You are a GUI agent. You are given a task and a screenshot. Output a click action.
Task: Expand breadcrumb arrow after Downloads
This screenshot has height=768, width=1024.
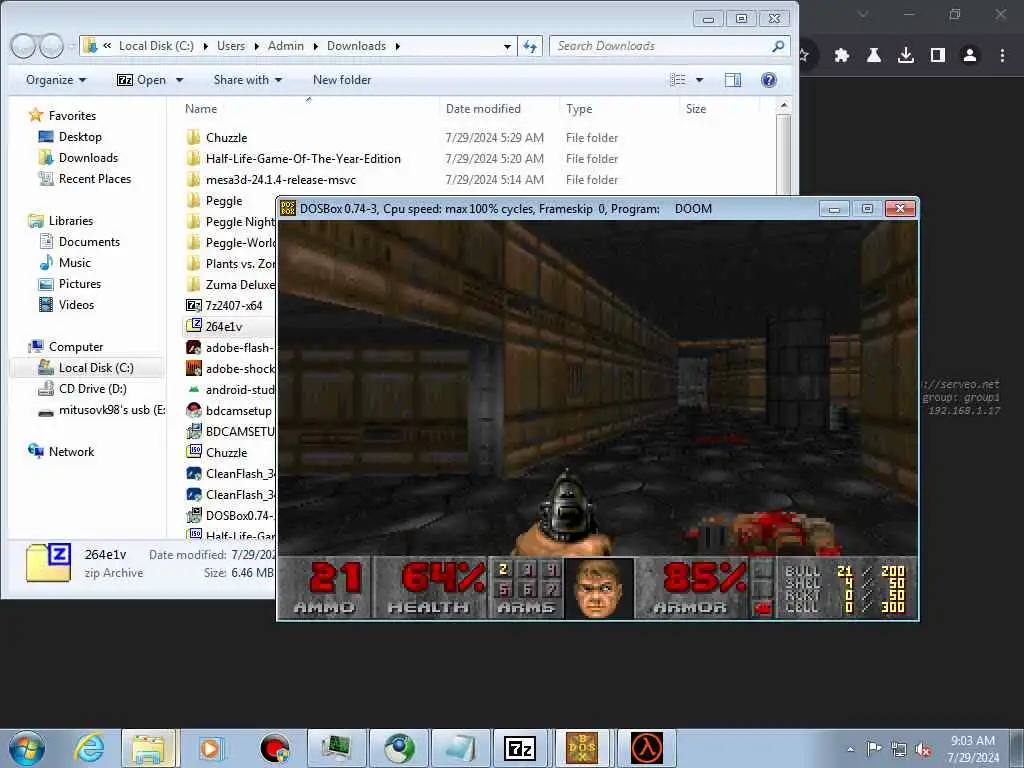397,46
